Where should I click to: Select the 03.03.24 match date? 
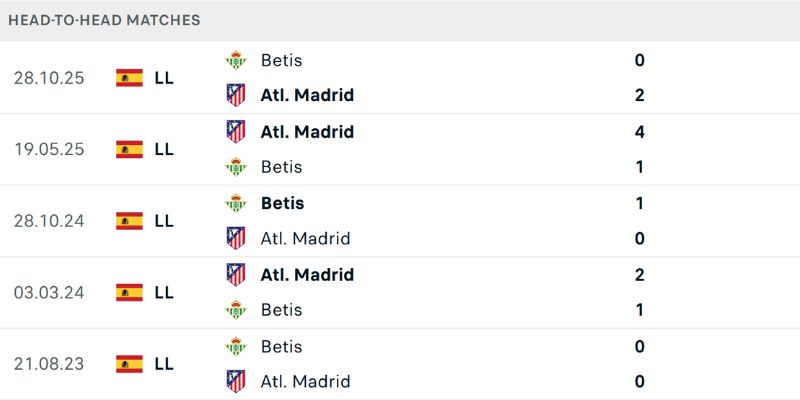pos(48,293)
